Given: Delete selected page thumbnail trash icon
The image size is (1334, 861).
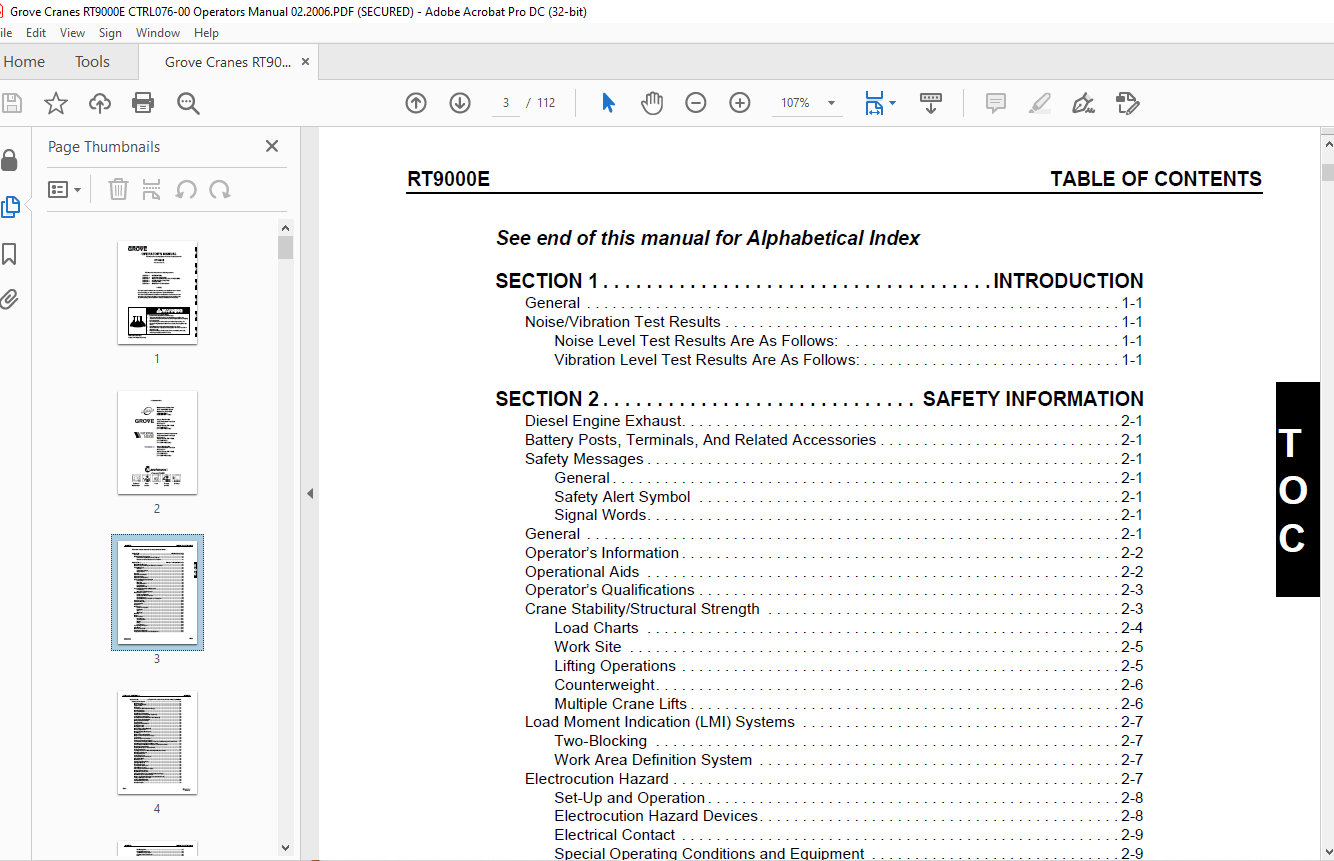Looking at the screenshot, I should tap(118, 189).
